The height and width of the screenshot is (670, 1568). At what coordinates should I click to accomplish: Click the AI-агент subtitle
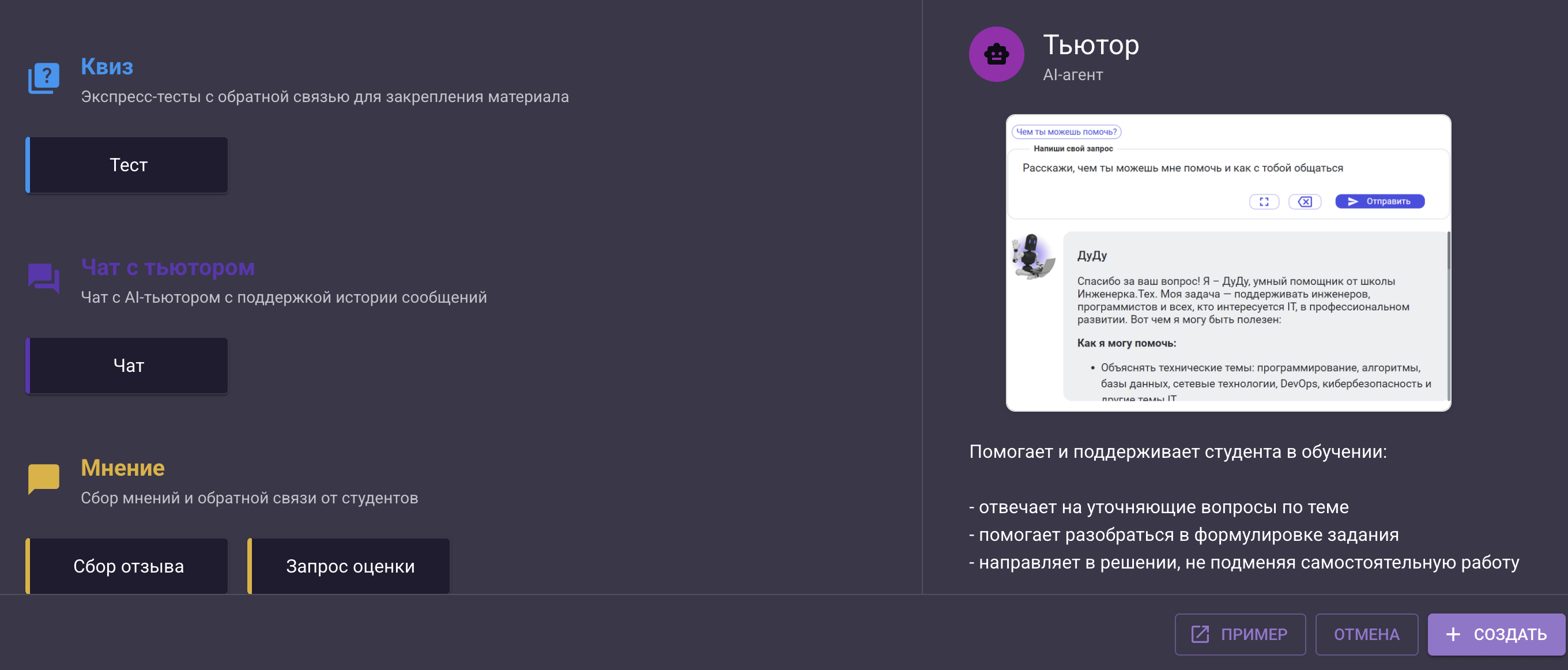pos(1072,74)
